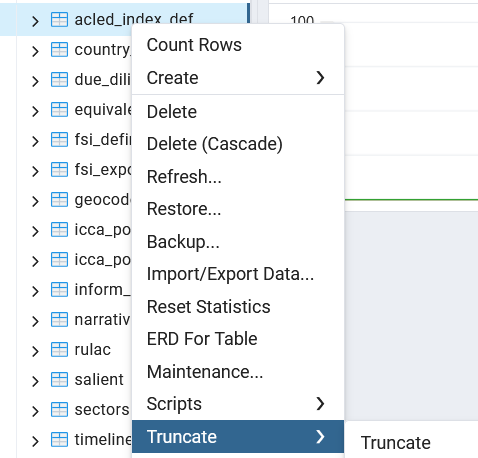Click the table icon beside due_dili
Screen dimensions: 478x458
59,80
